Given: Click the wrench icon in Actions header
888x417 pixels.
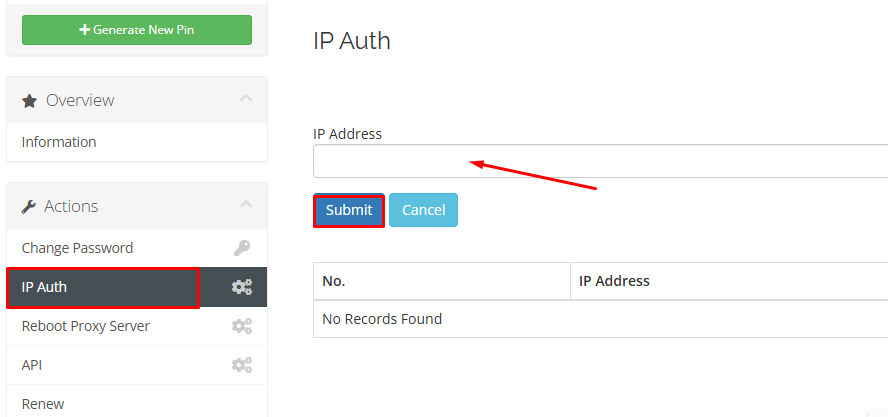Looking at the screenshot, I should point(29,206).
